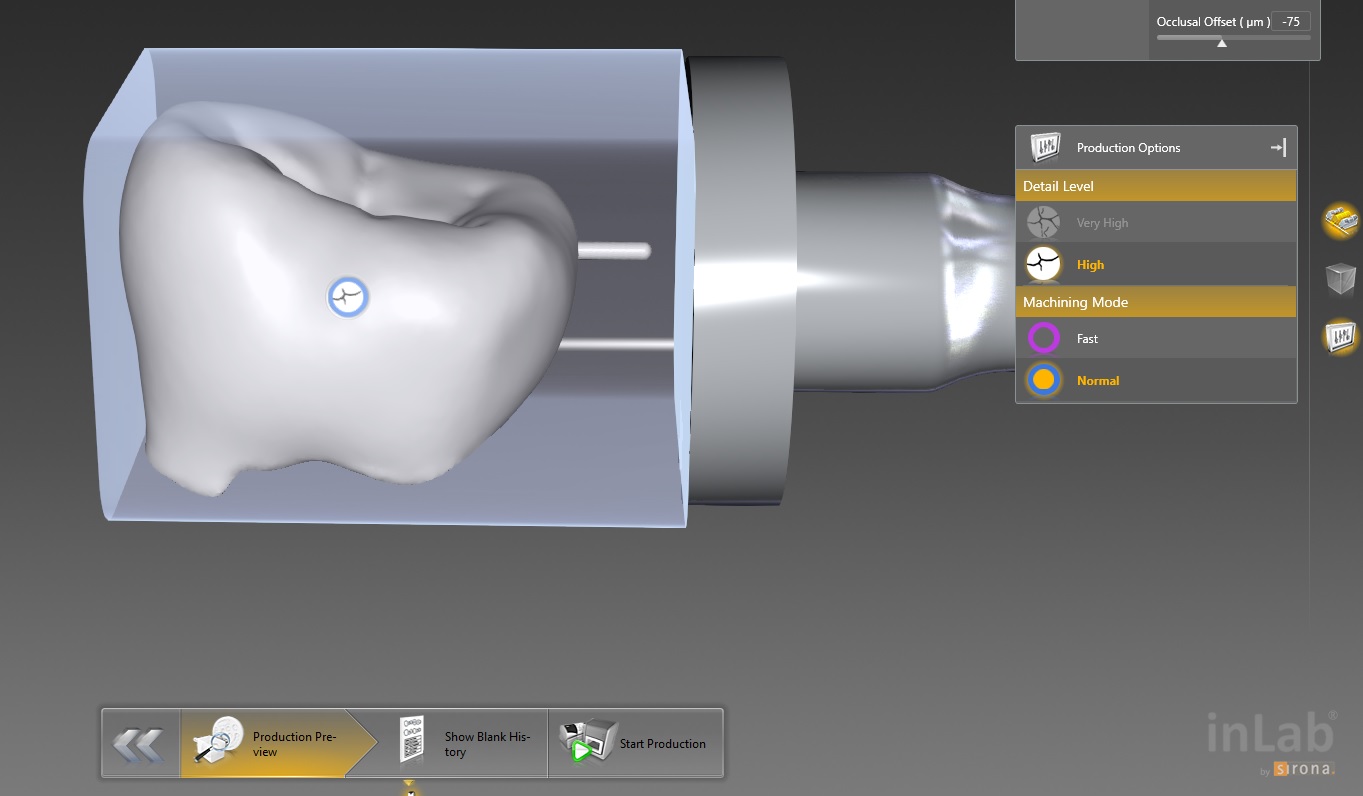Click the Occlusal Offset slider handle

tap(1221, 42)
